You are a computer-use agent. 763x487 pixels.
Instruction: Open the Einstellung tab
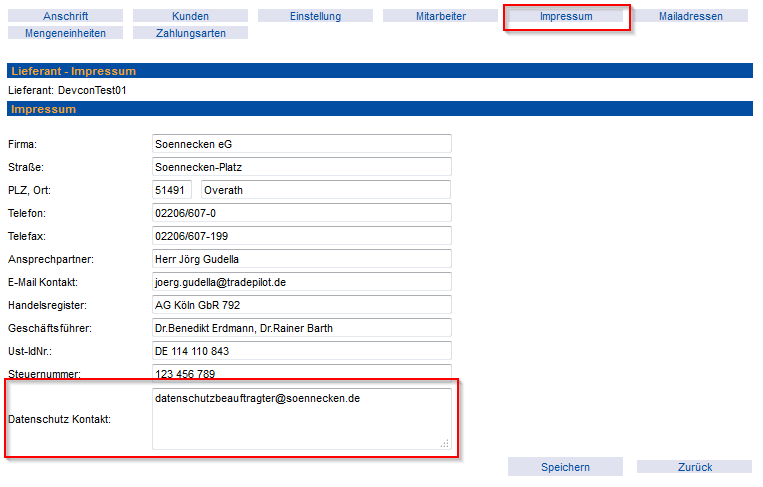click(x=315, y=16)
